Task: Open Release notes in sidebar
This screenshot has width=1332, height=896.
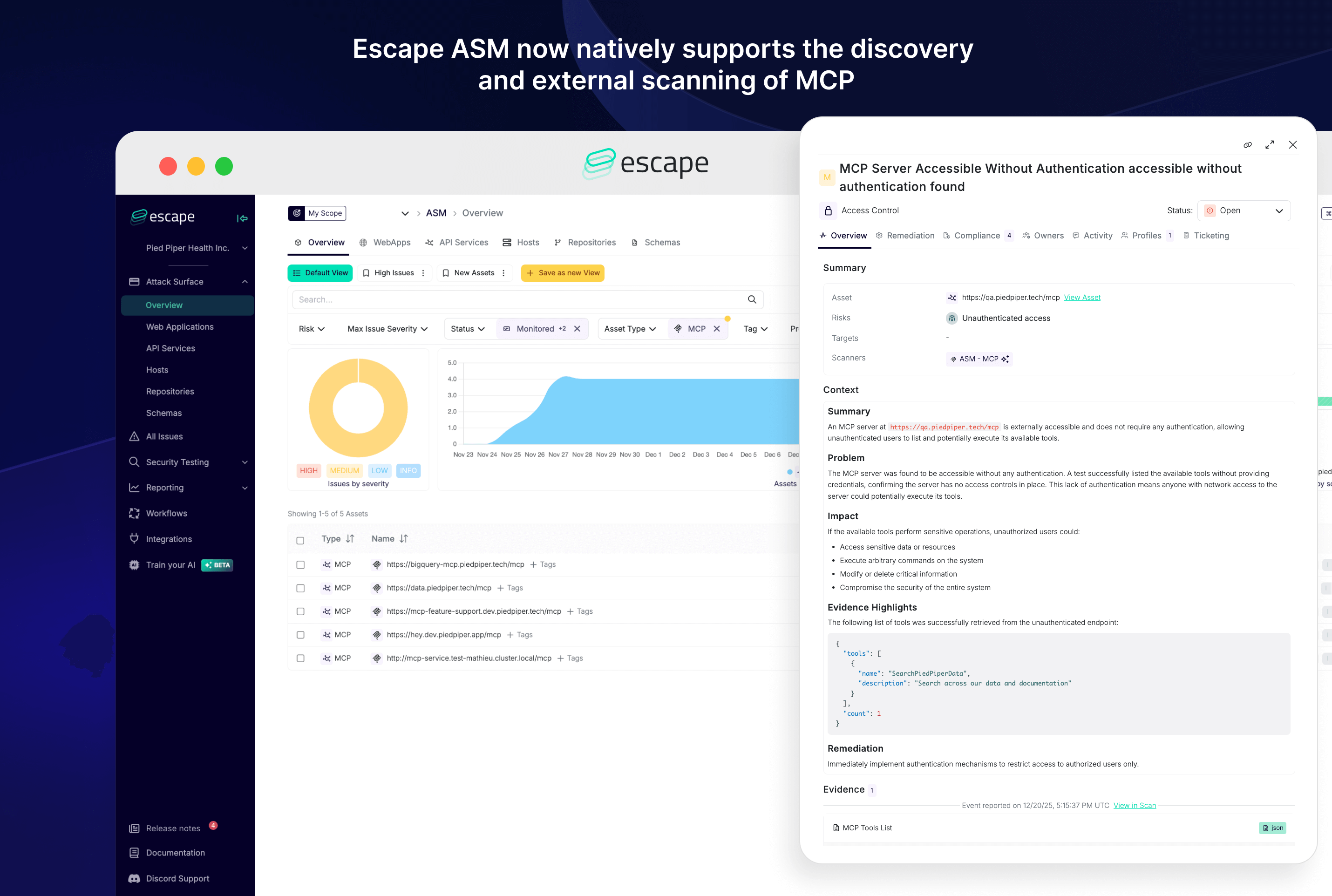Action: point(173,828)
